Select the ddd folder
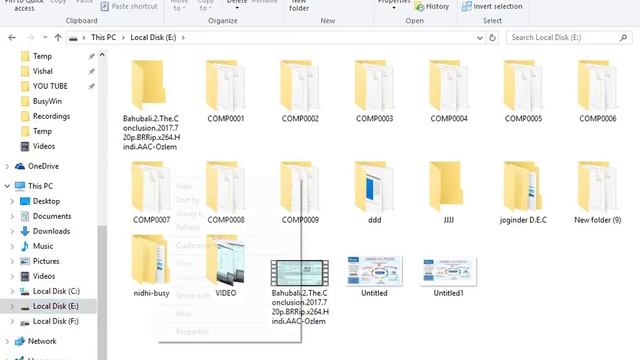Screen dimensions: 640x360 (374, 187)
